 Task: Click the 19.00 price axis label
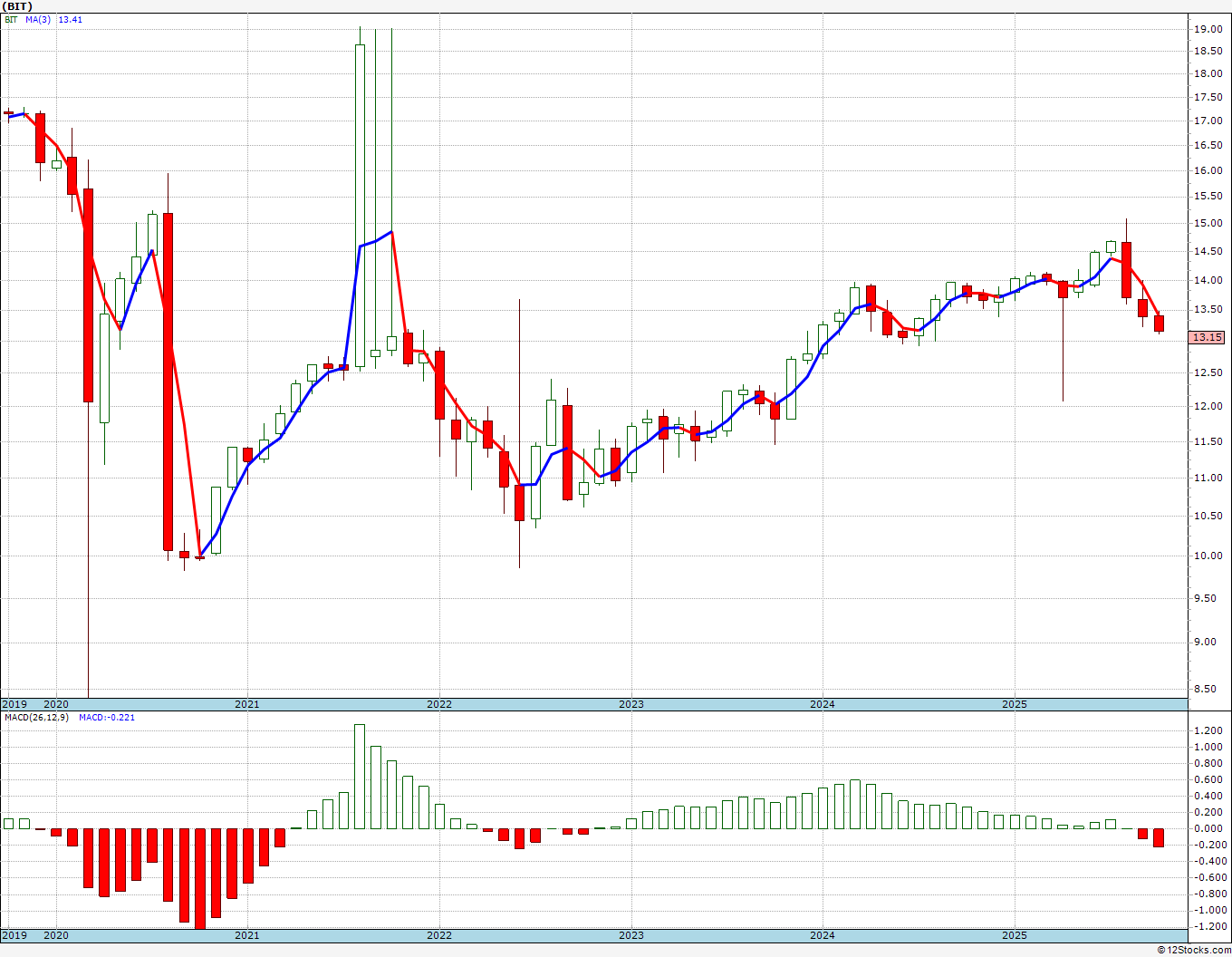click(x=1208, y=29)
